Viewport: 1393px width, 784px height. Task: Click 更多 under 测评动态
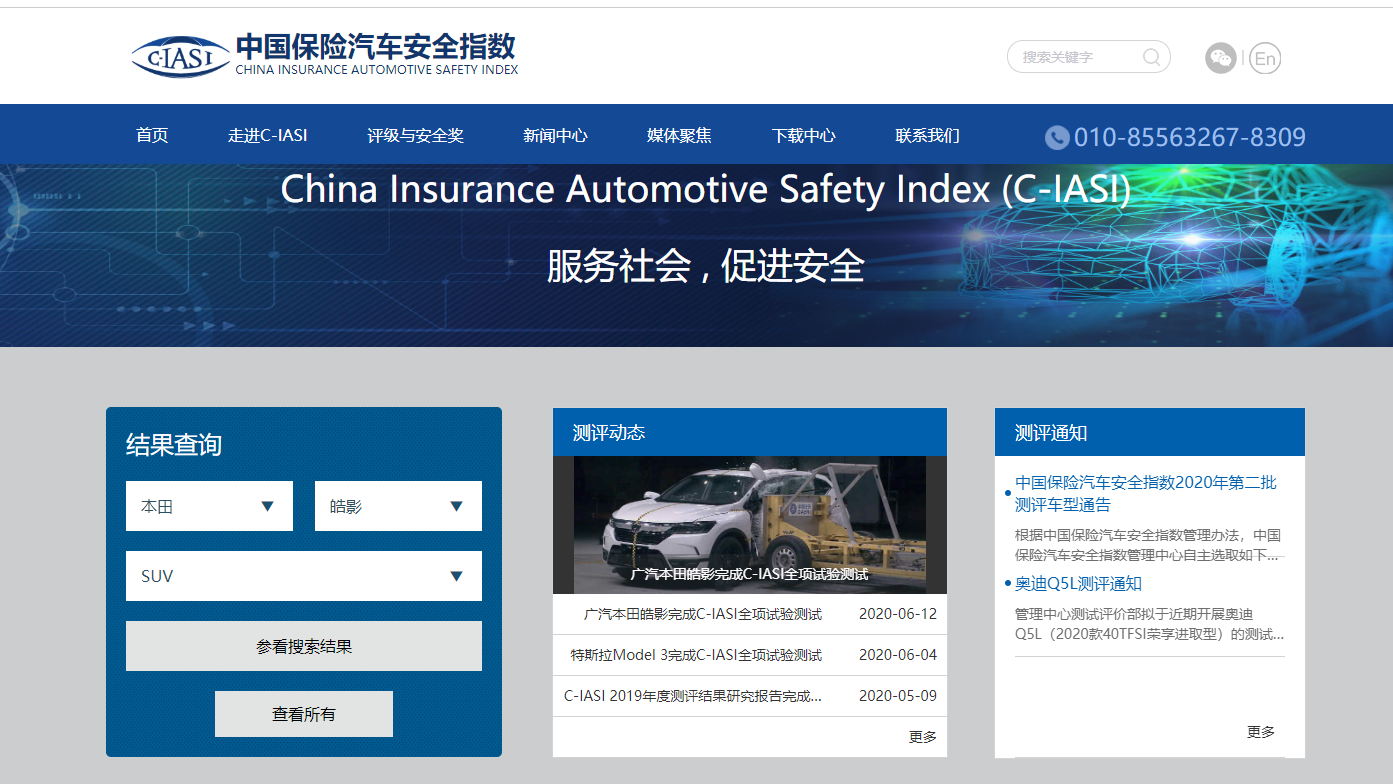[x=923, y=737]
